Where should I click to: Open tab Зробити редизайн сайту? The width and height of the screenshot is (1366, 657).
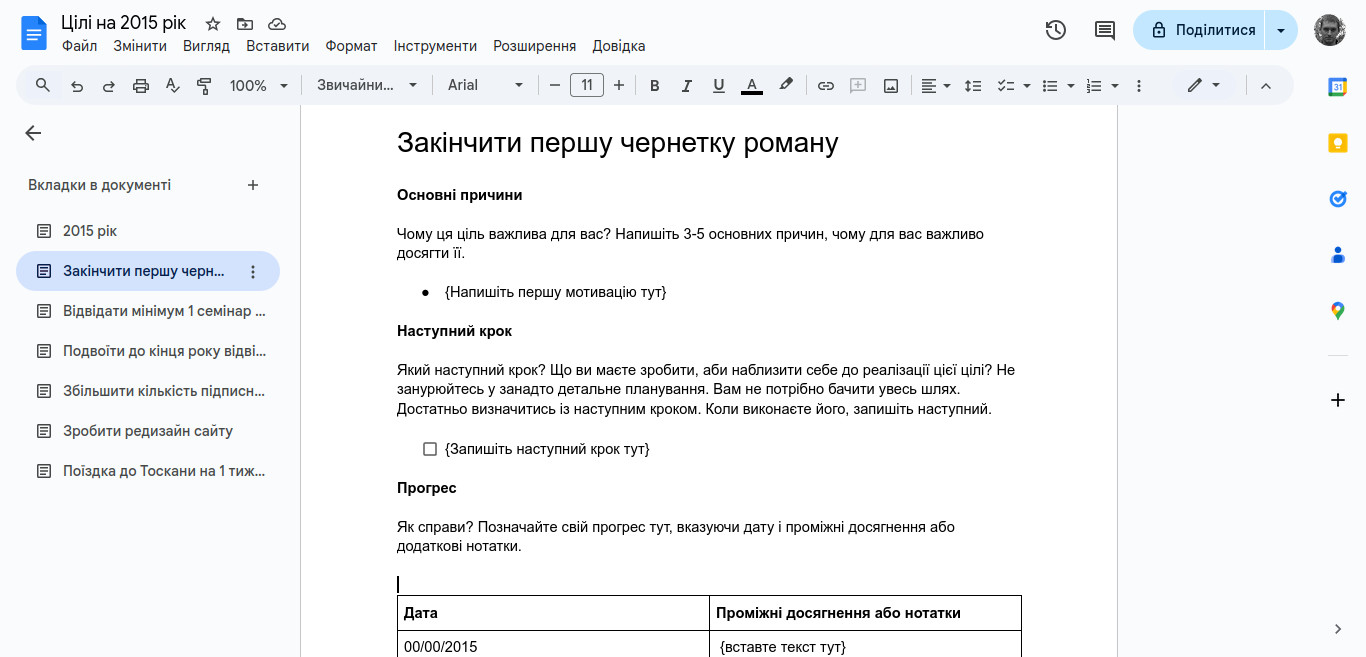148,431
